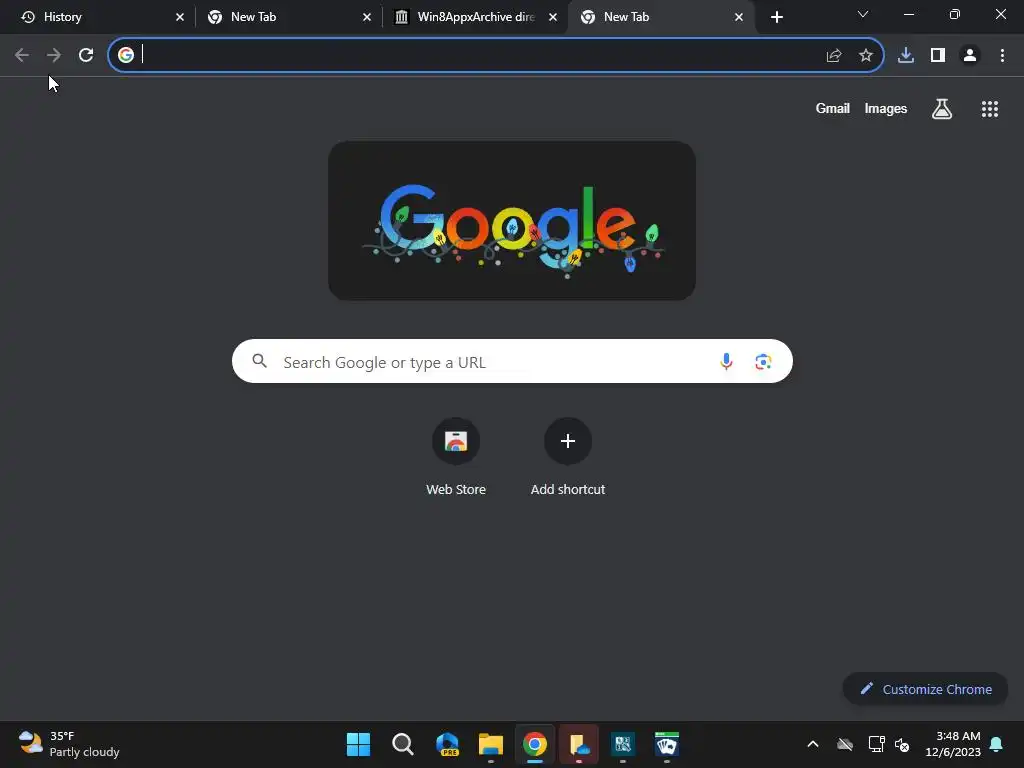Open Google Images link
This screenshot has width=1024, height=768.
pyautogui.click(x=886, y=108)
